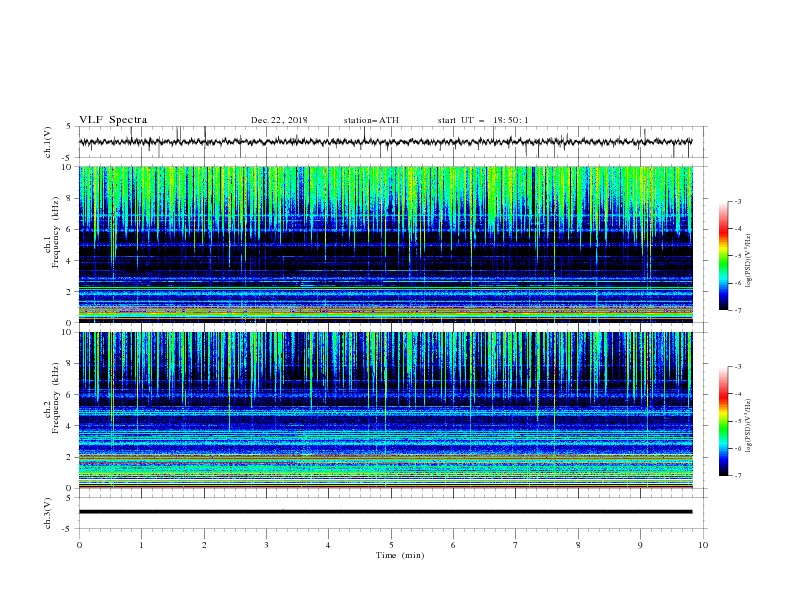The image size is (792, 612).
Task: Click time axis tick label "8"
Action: click(x=578, y=545)
